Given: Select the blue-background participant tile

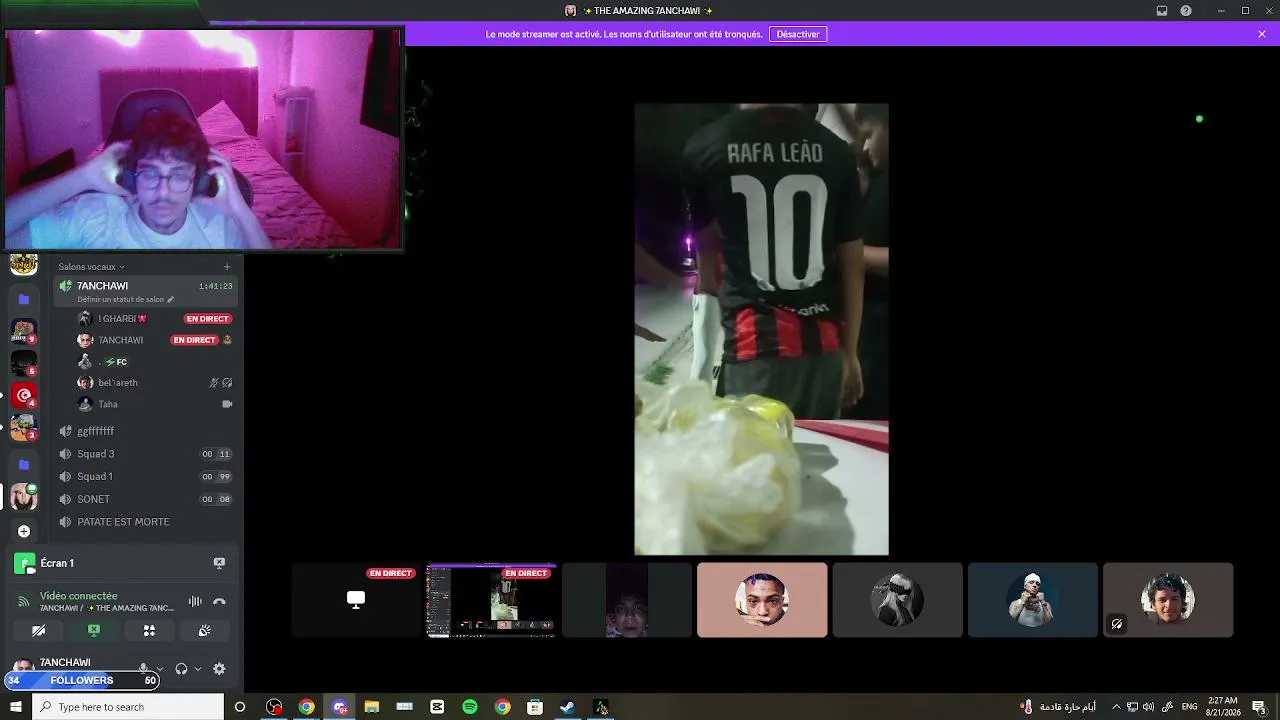Looking at the screenshot, I should click(1032, 600).
